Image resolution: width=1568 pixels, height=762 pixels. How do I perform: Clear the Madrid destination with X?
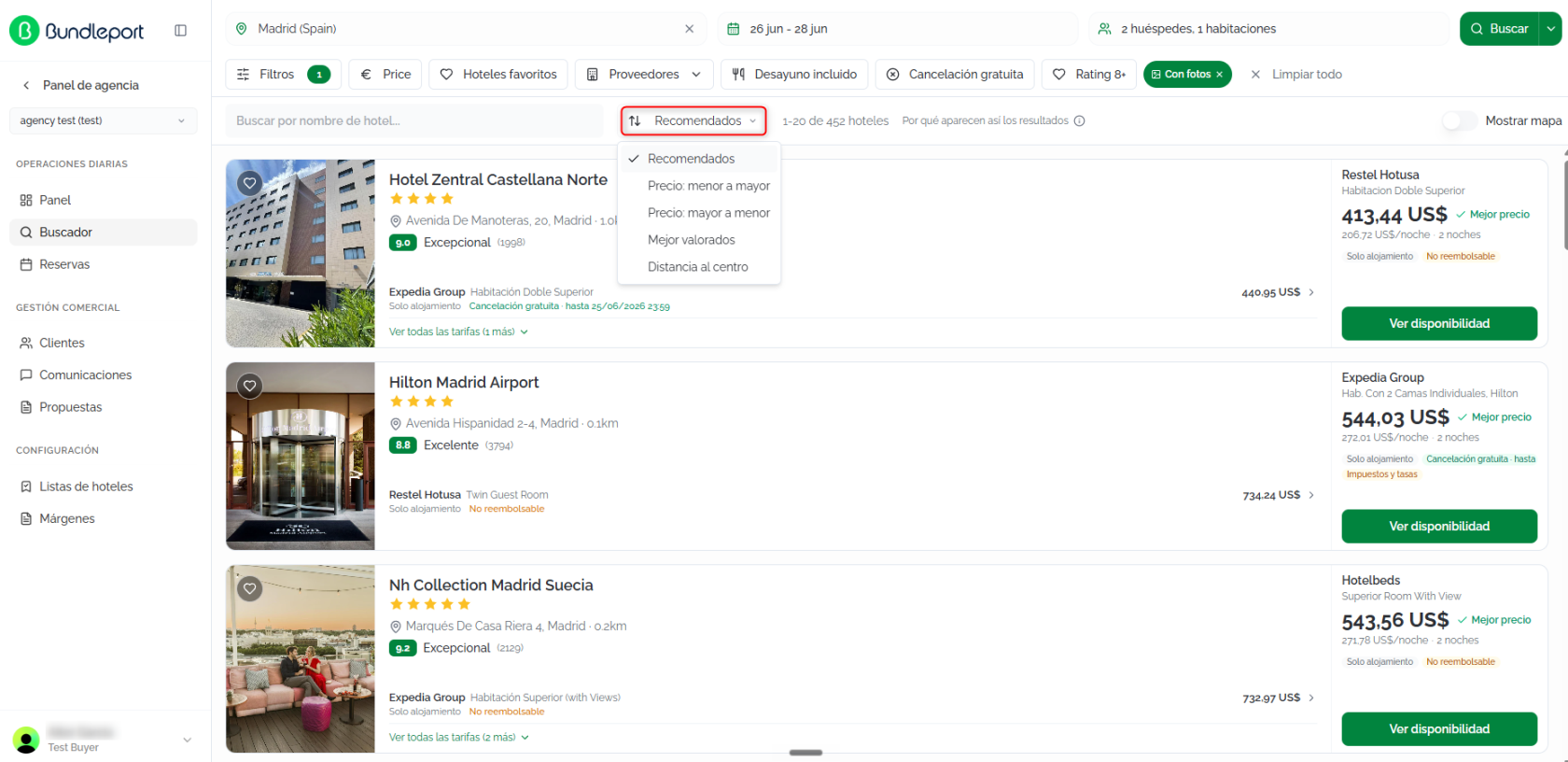(690, 29)
